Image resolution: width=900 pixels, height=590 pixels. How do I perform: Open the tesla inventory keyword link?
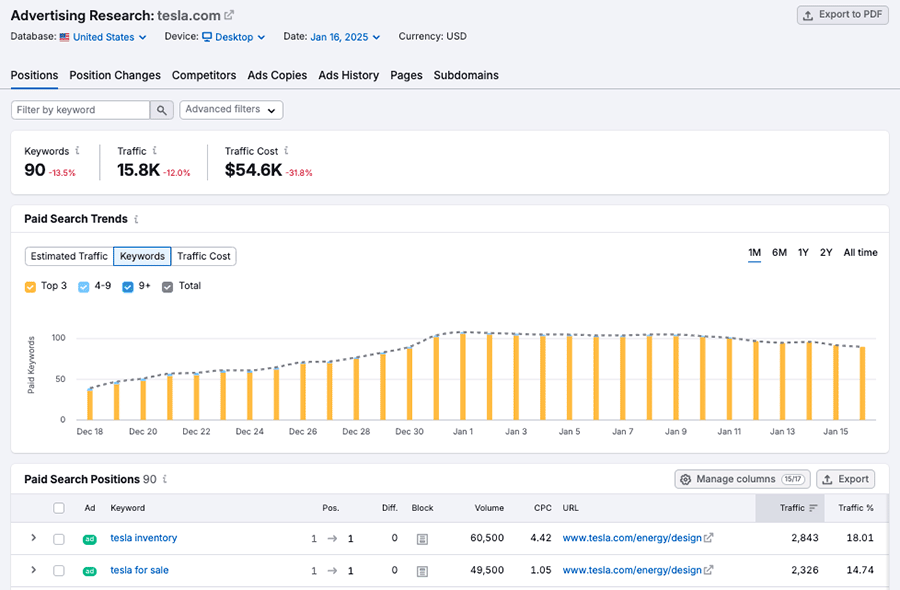[x=143, y=537]
